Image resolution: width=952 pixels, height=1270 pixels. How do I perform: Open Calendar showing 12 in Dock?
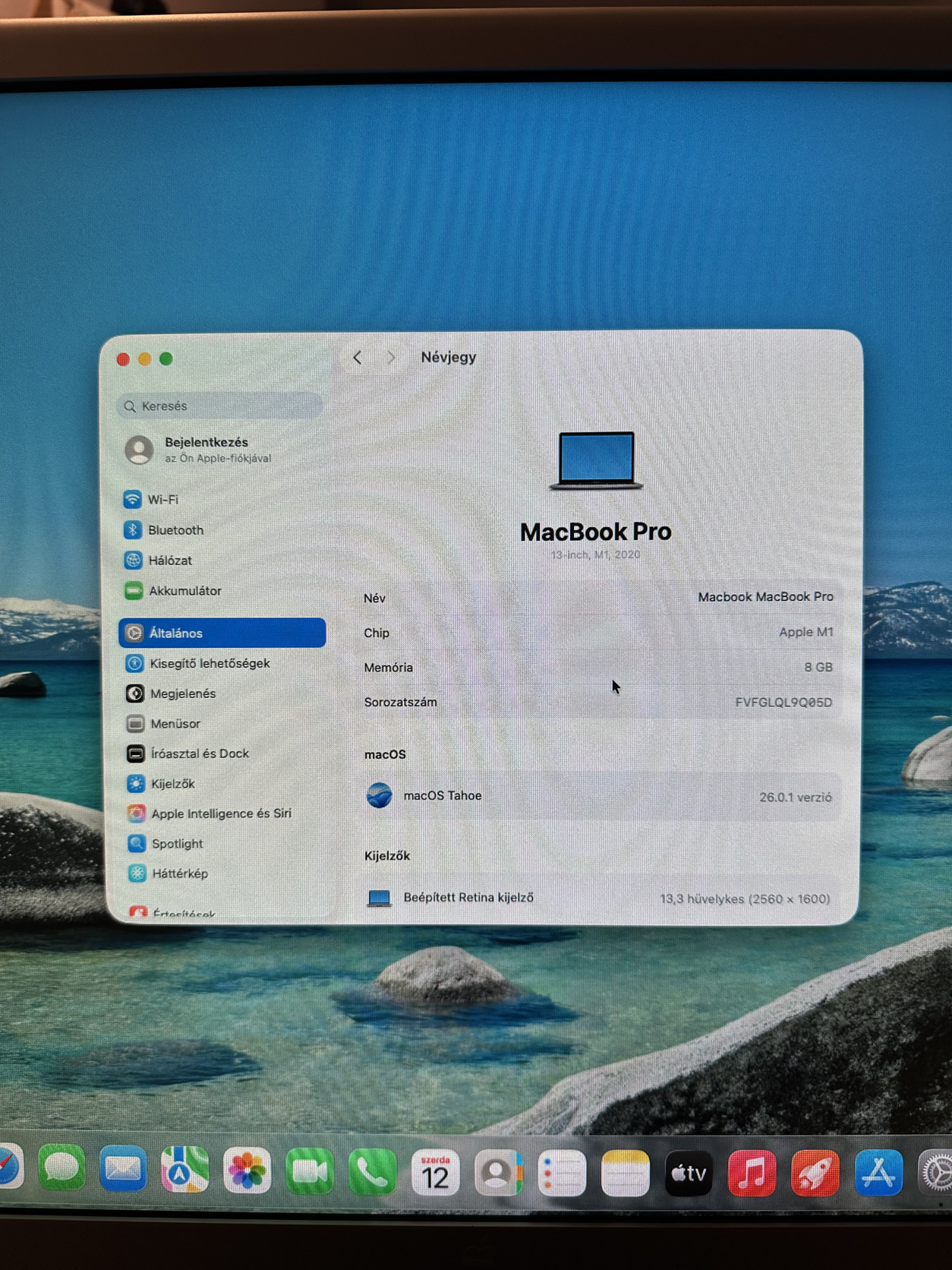pyautogui.click(x=435, y=1173)
